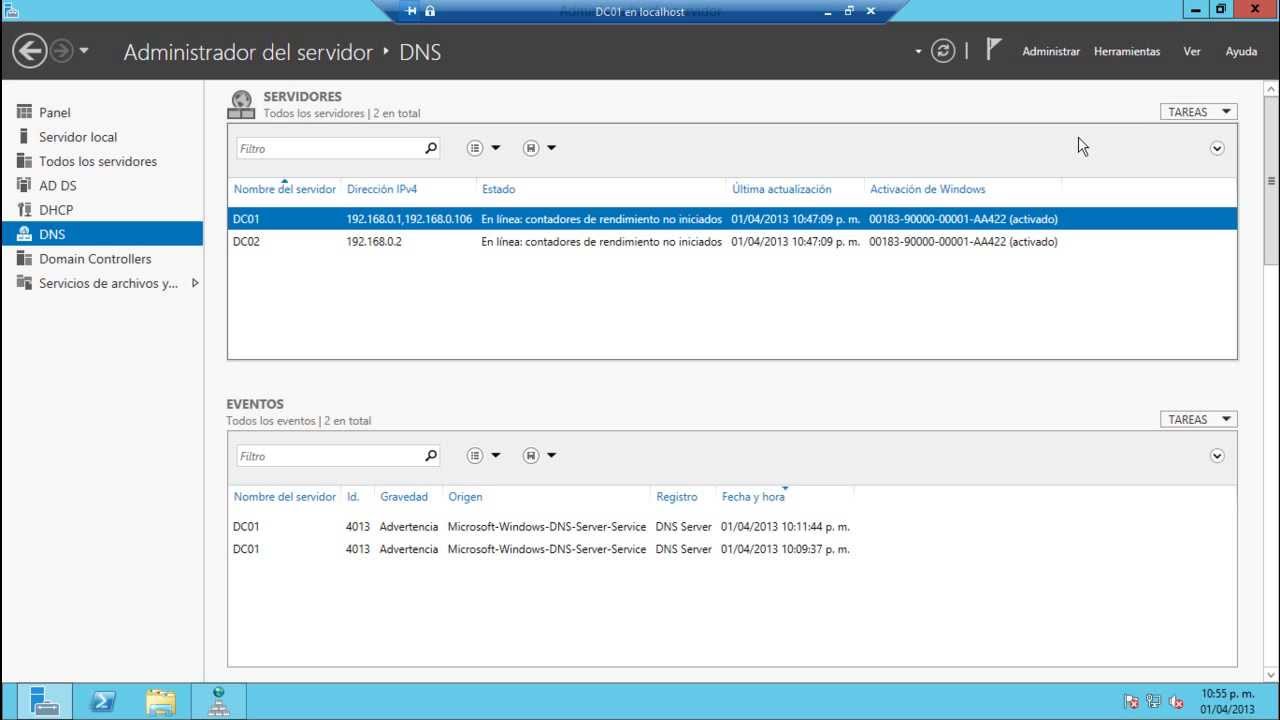Click the pin icon in connection bar
This screenshot has width=1280, height=720.
pos(411,11)
